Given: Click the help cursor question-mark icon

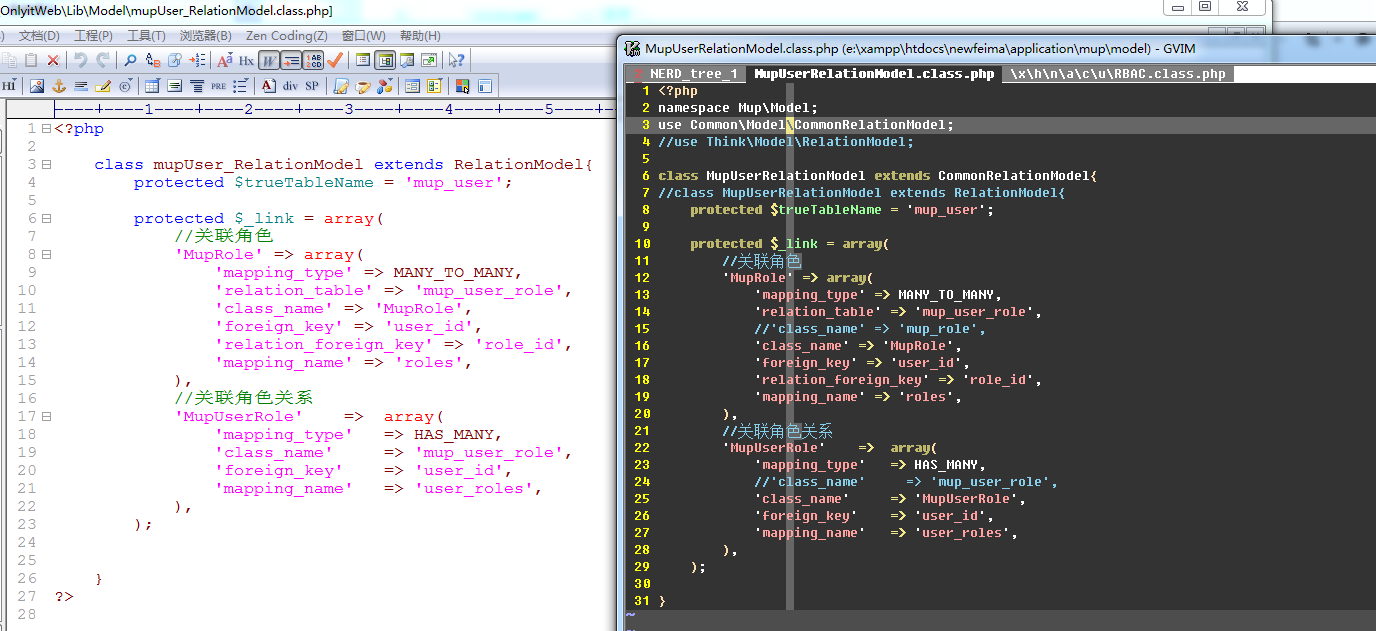Looking at the screenshot, I should (456, 60).
